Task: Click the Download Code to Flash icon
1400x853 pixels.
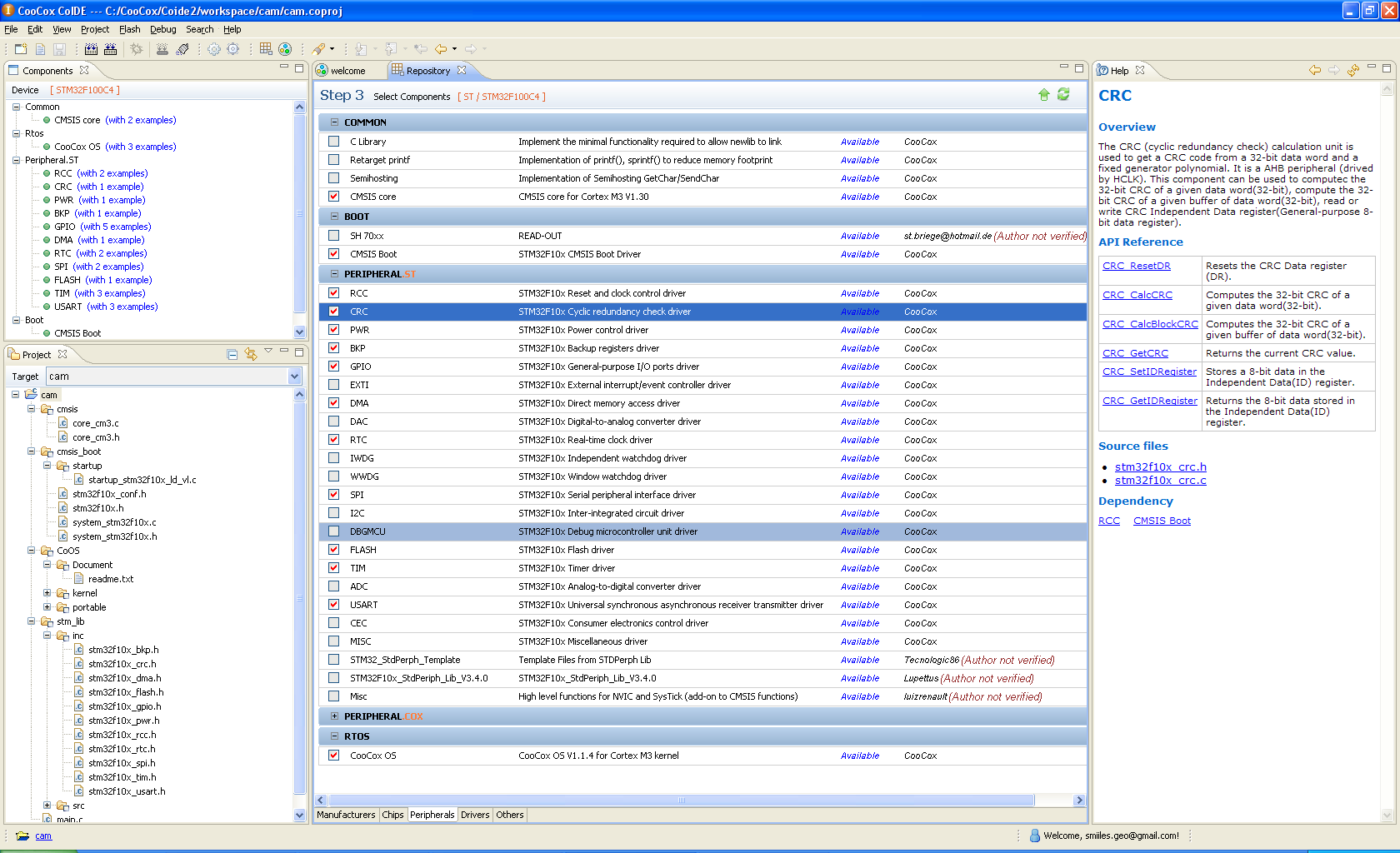Action: point(162,49)
